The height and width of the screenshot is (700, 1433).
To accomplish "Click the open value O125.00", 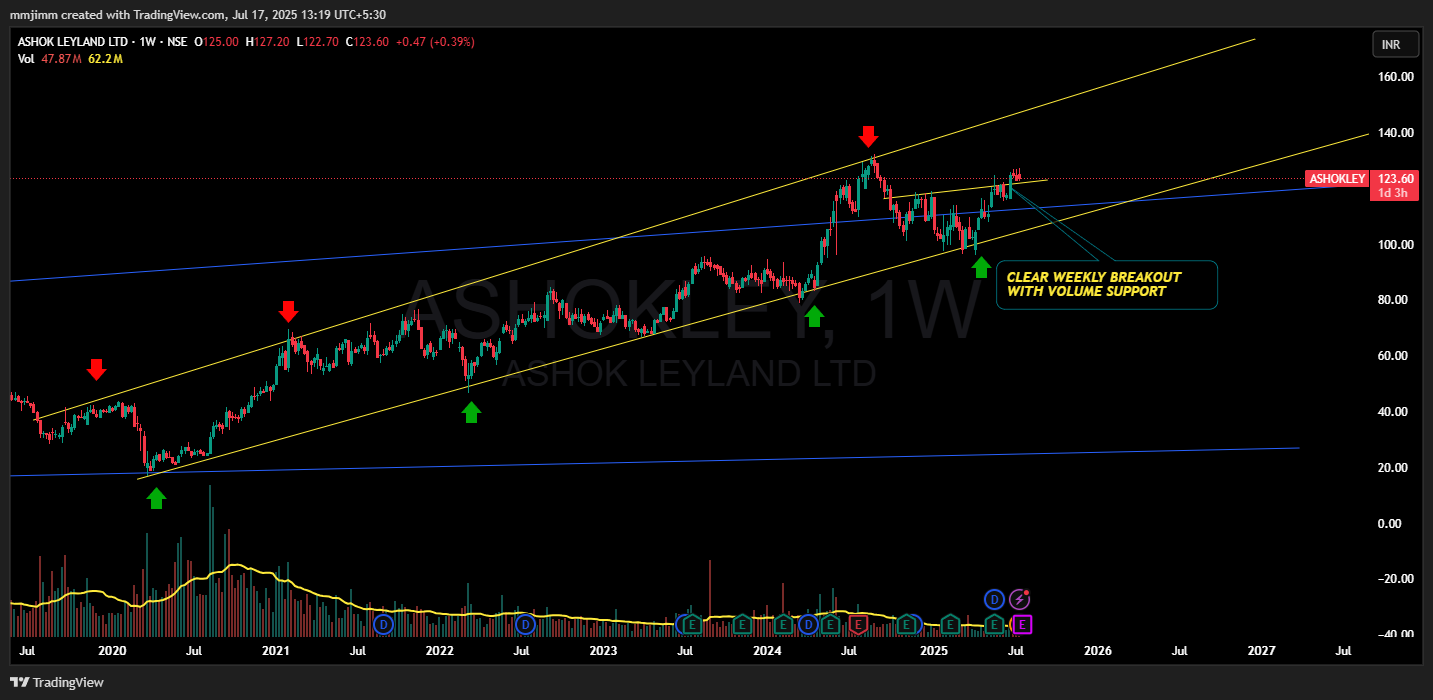I will 216,42.
